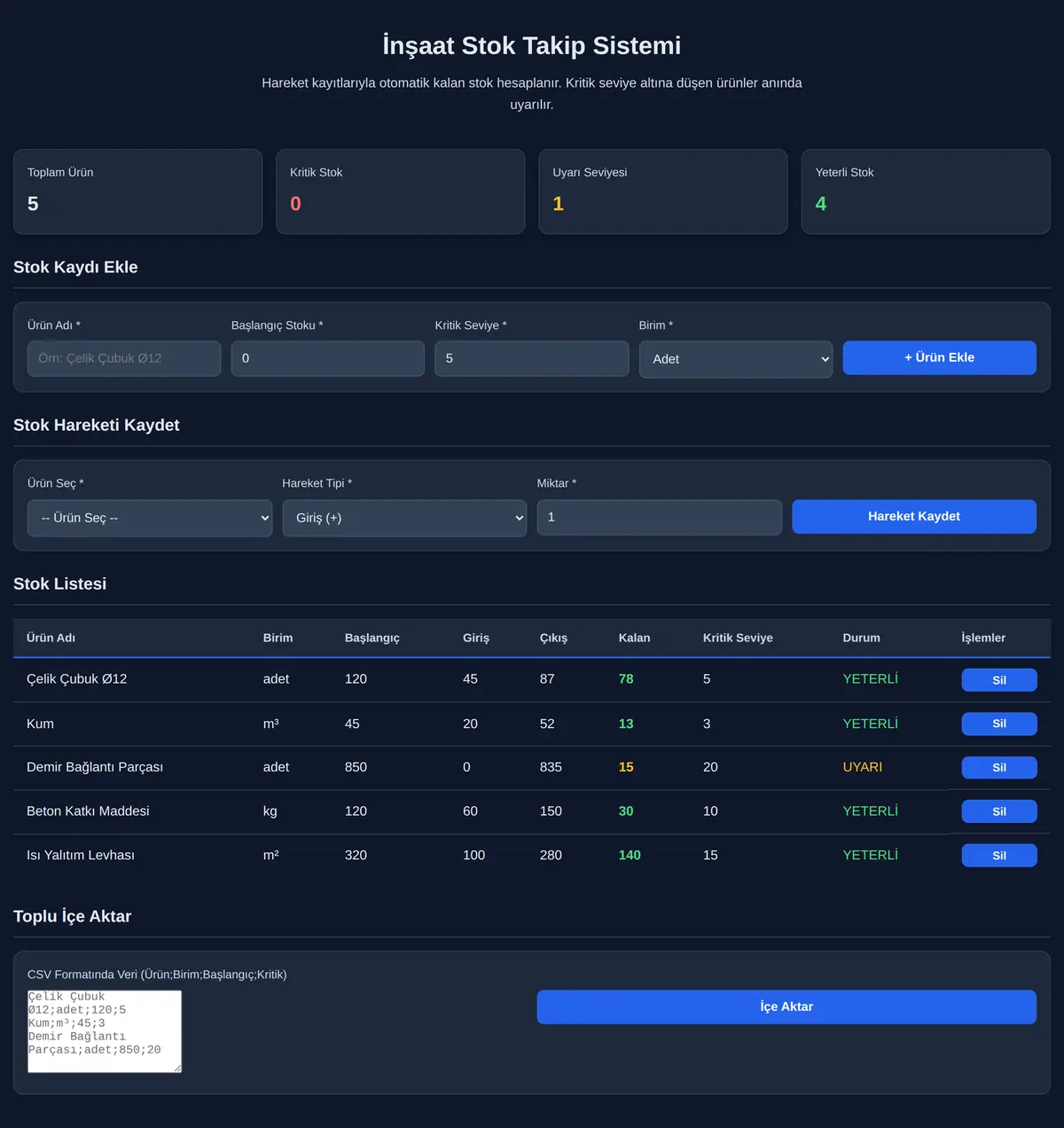This screenshot has width=1064, height=1128.
Task: Delete the Çelik Çubuk Ø12 row
Action: 999,680
